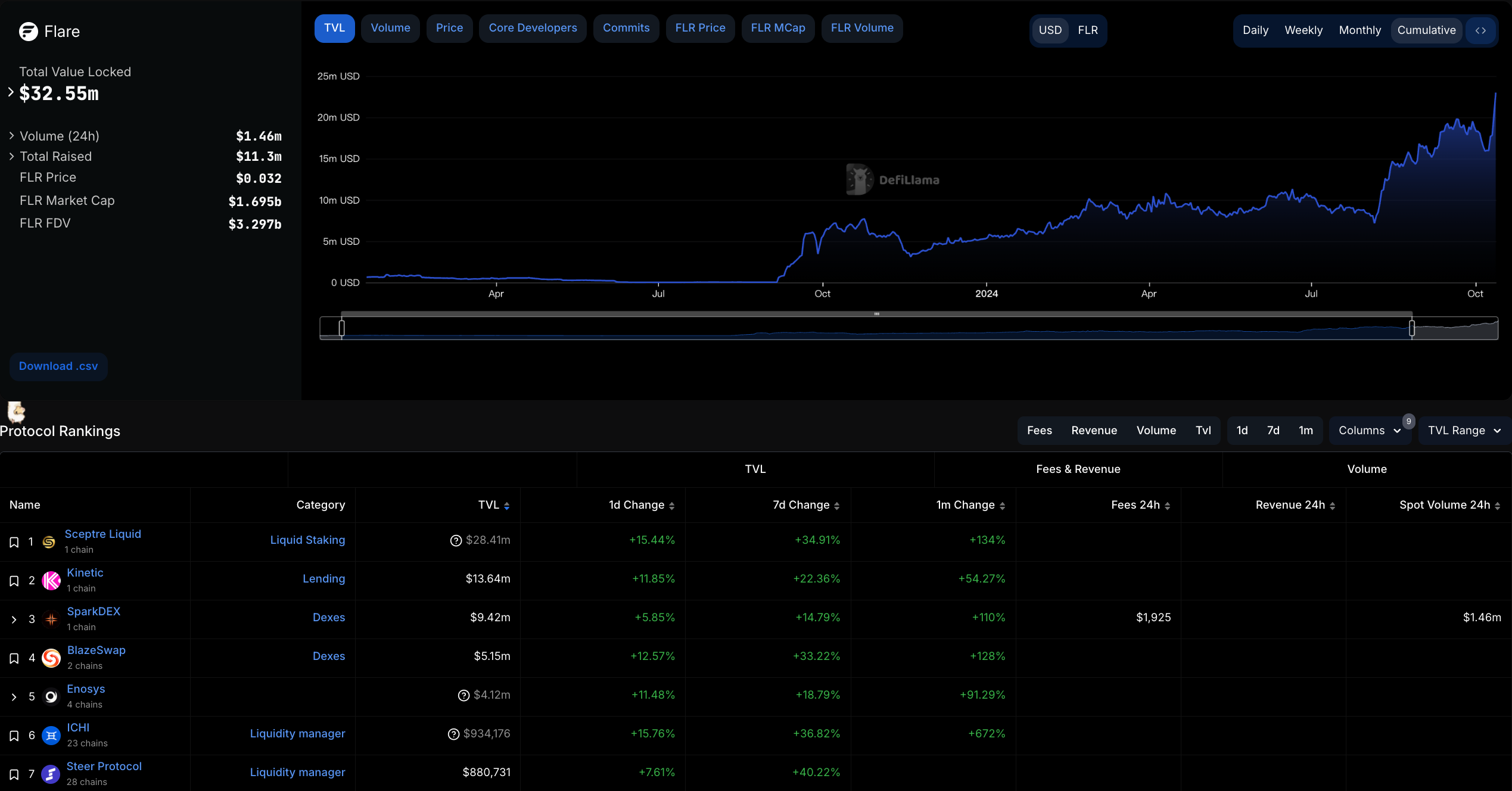The width and height of the screenshot is (1512, 791).
Task: Select the Weekly interval tab
Action: (1303, 30)
